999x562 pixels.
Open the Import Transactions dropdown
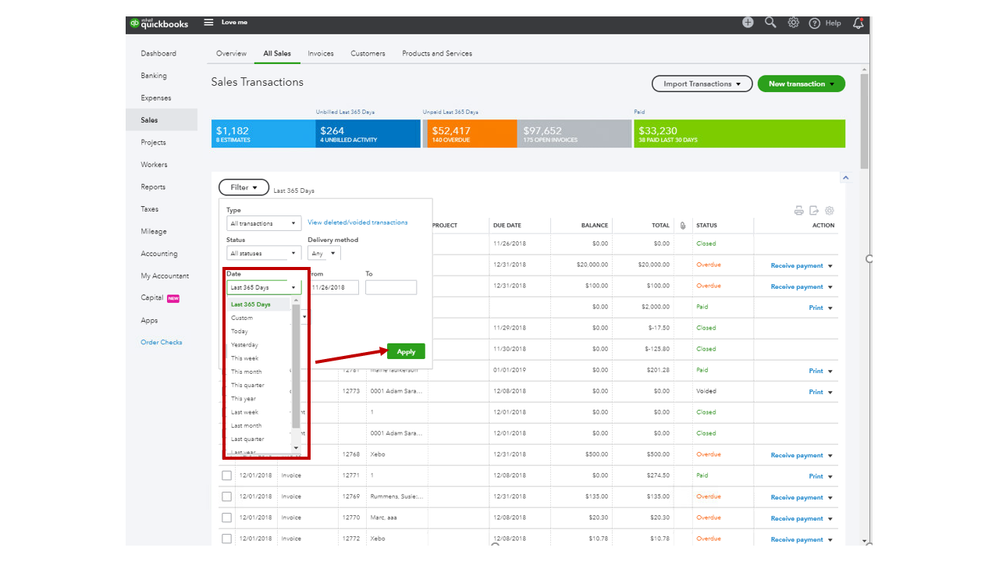(x=702, y=83)
